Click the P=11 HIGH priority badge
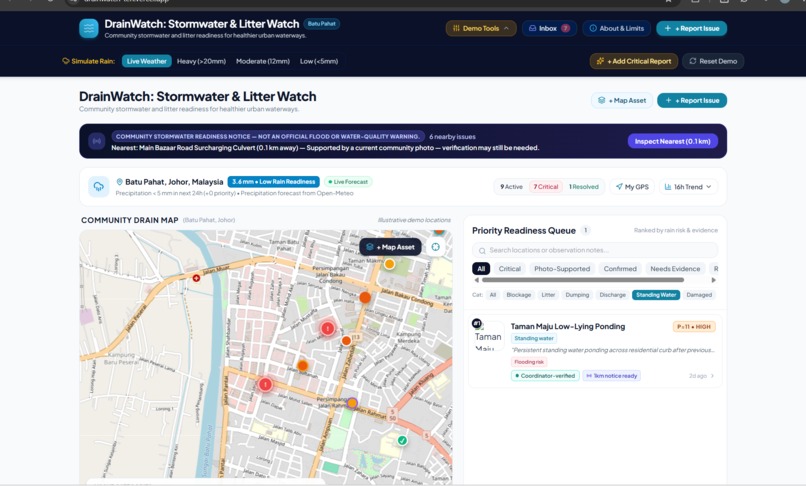806x486 pixels. pos(693,327)
